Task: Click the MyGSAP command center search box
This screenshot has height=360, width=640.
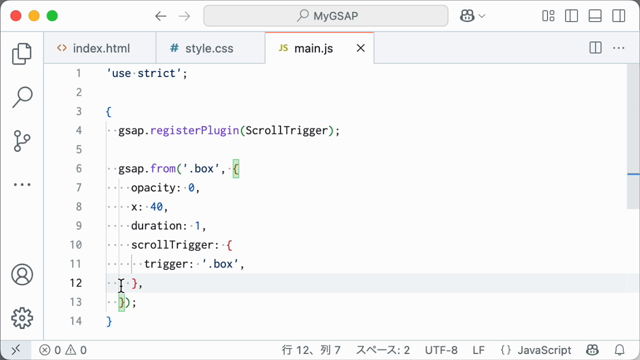Action: [326, 16]
